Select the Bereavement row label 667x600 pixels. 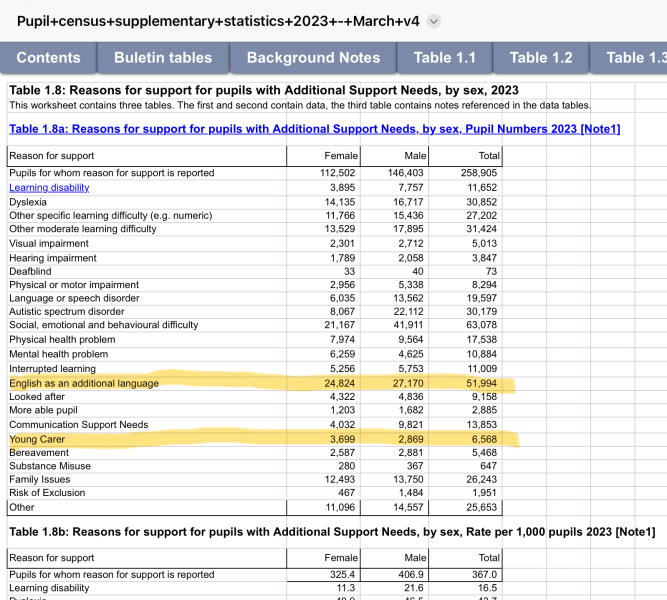point(39,452)
